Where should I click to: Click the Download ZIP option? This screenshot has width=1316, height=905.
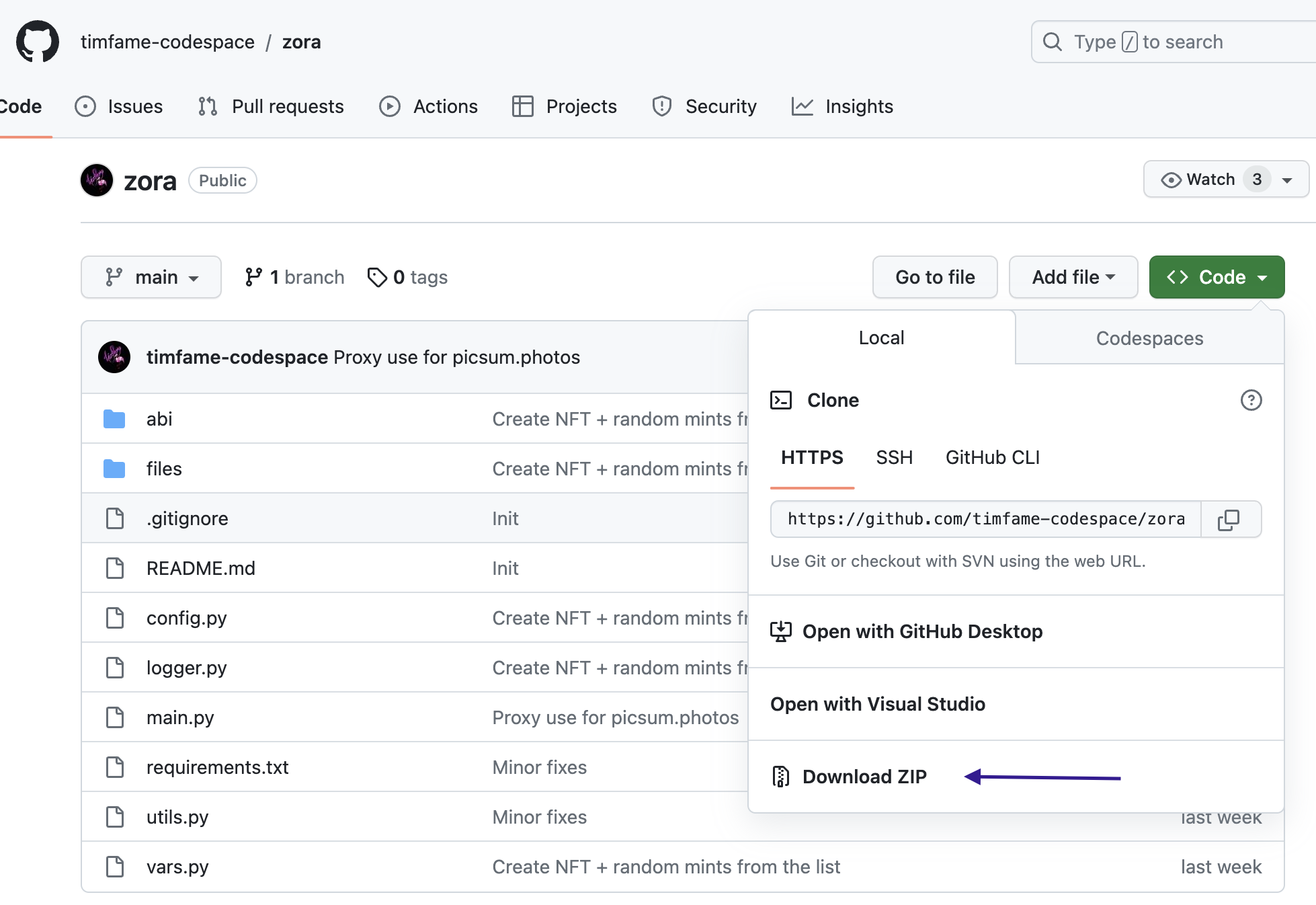(864, 777)
